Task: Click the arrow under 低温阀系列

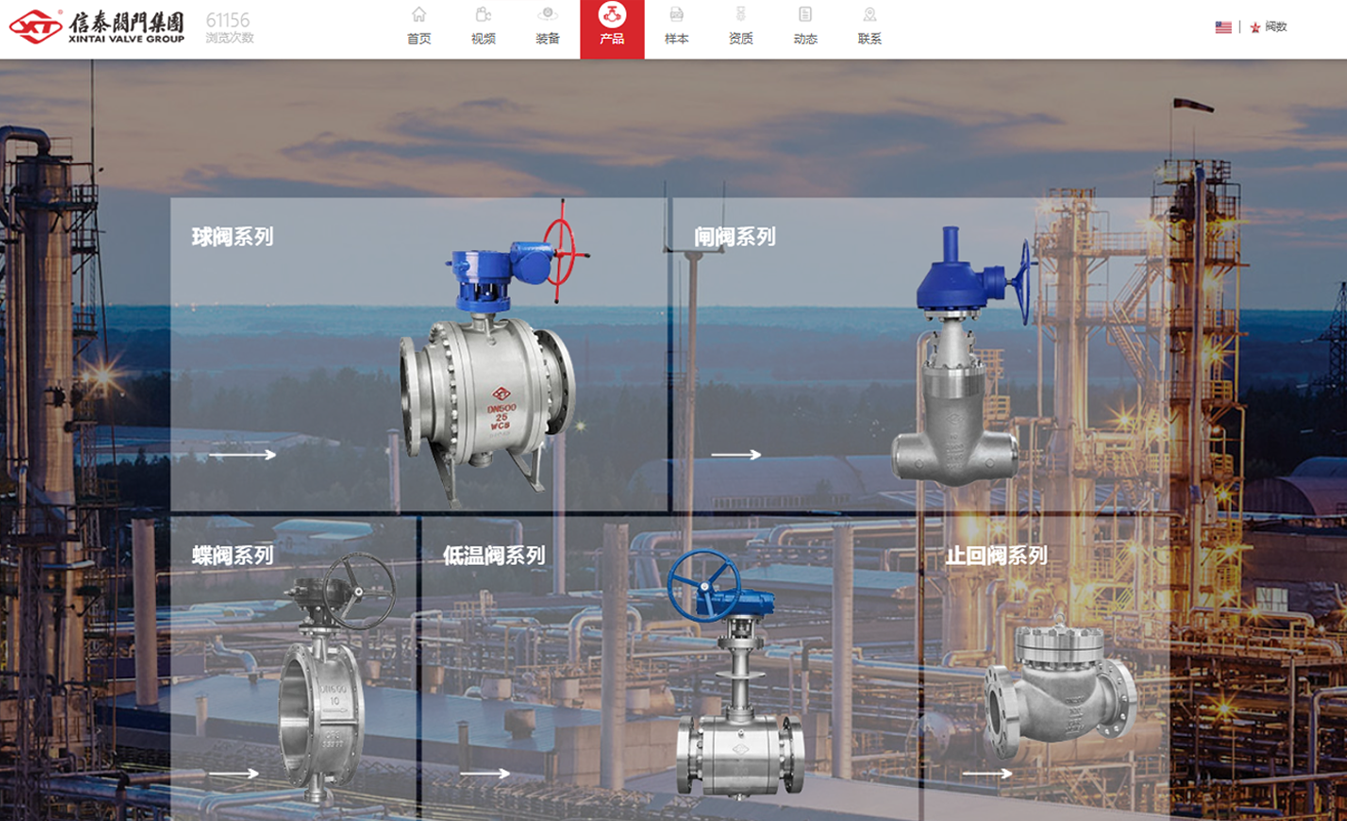Action: (x=485, y=773)
